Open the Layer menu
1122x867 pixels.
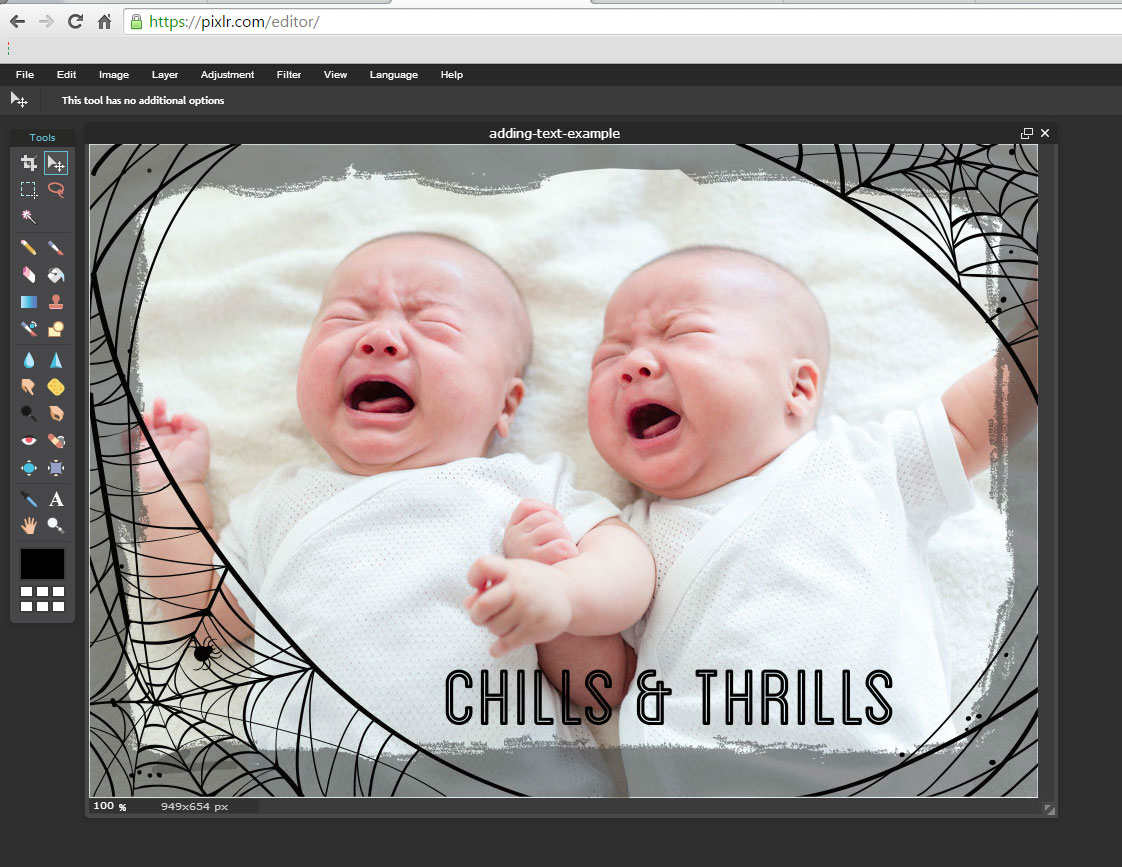pos(165,75)
